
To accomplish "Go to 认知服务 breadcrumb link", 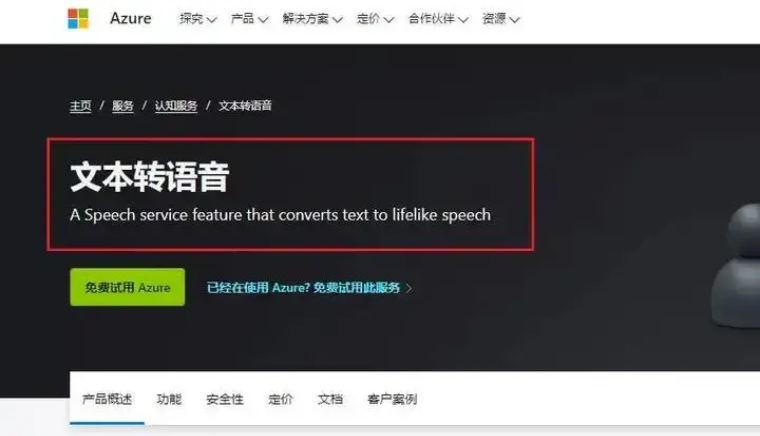I will coord(176,106).
